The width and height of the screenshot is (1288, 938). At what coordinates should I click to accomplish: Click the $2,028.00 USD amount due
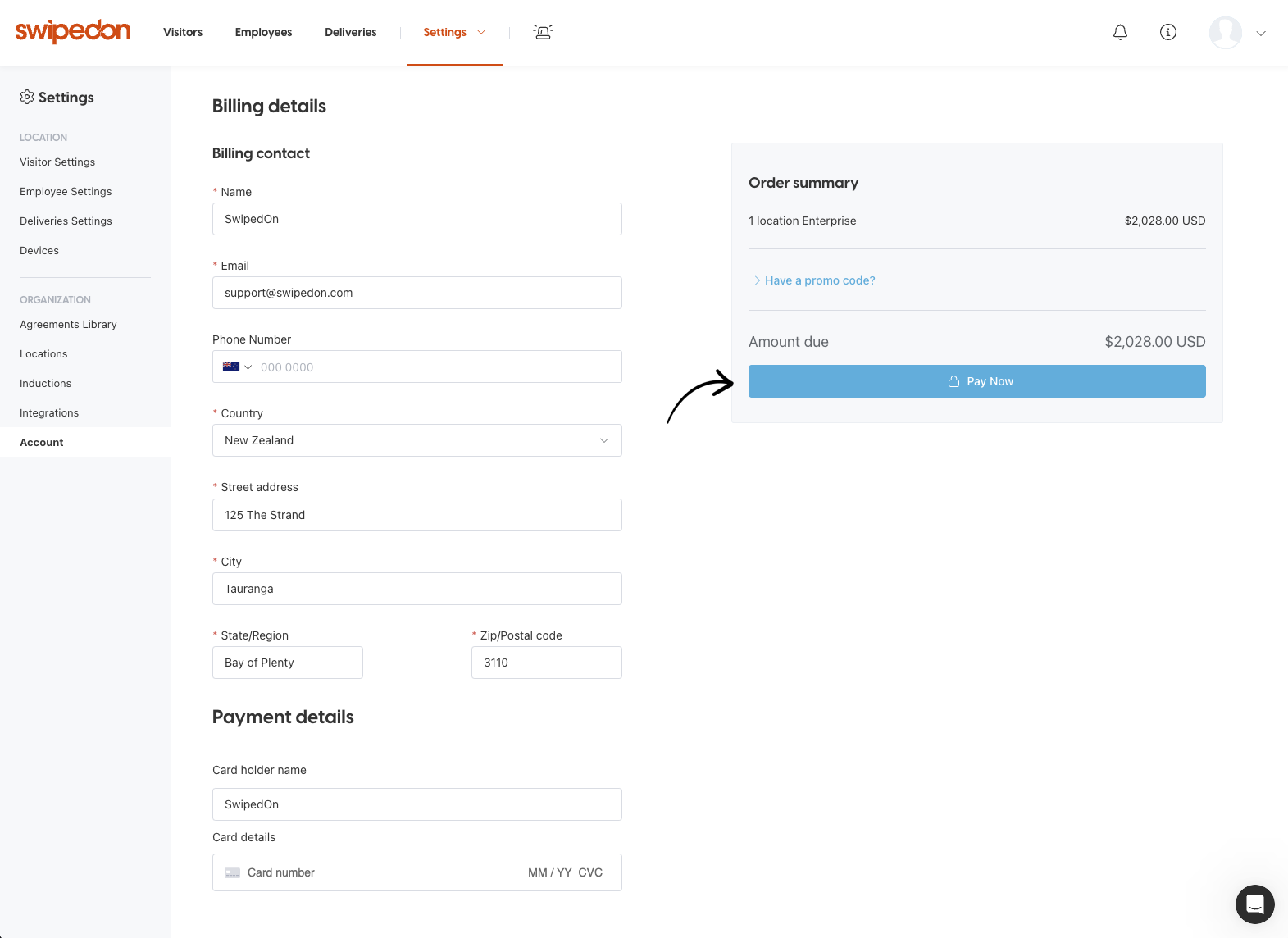(x=1155, y=342)
